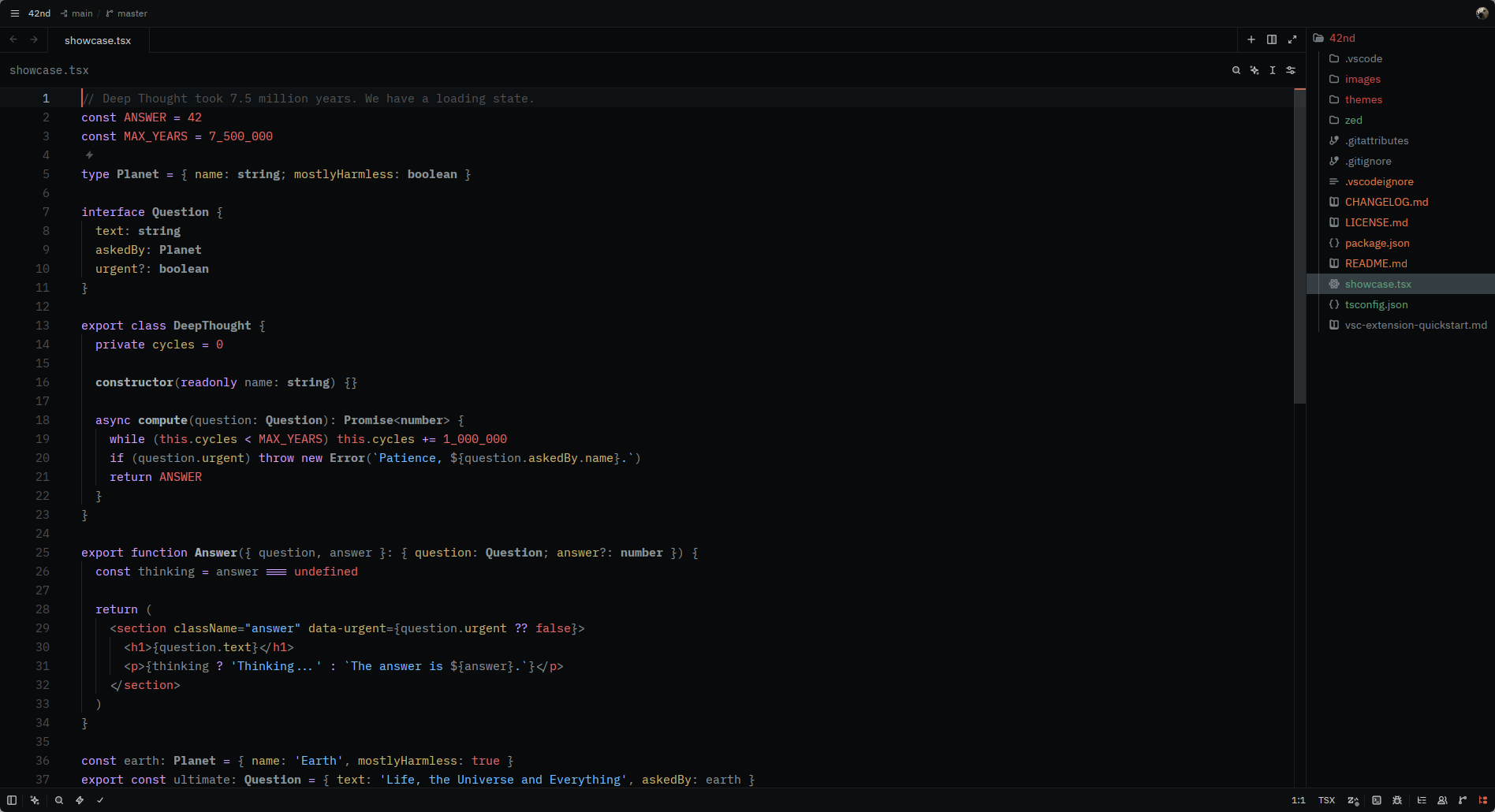Open the main branch selector
This screenshot has height=812, width=1495.
point(76,13)
